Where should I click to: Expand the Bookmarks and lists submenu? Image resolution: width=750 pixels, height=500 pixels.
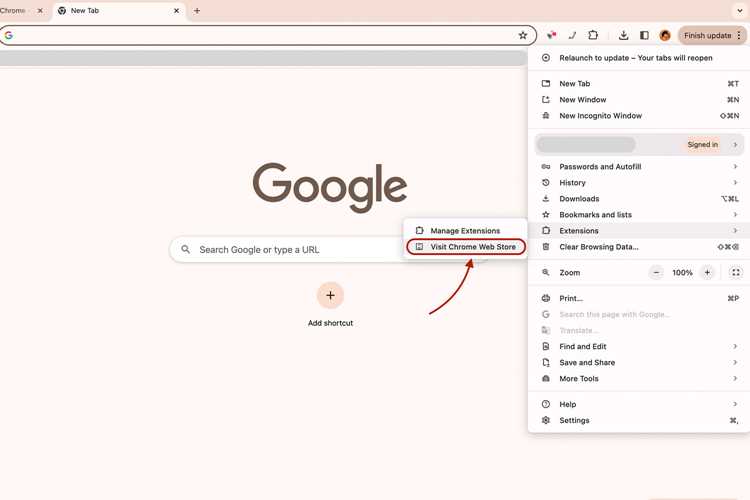(x=639, y=215)
